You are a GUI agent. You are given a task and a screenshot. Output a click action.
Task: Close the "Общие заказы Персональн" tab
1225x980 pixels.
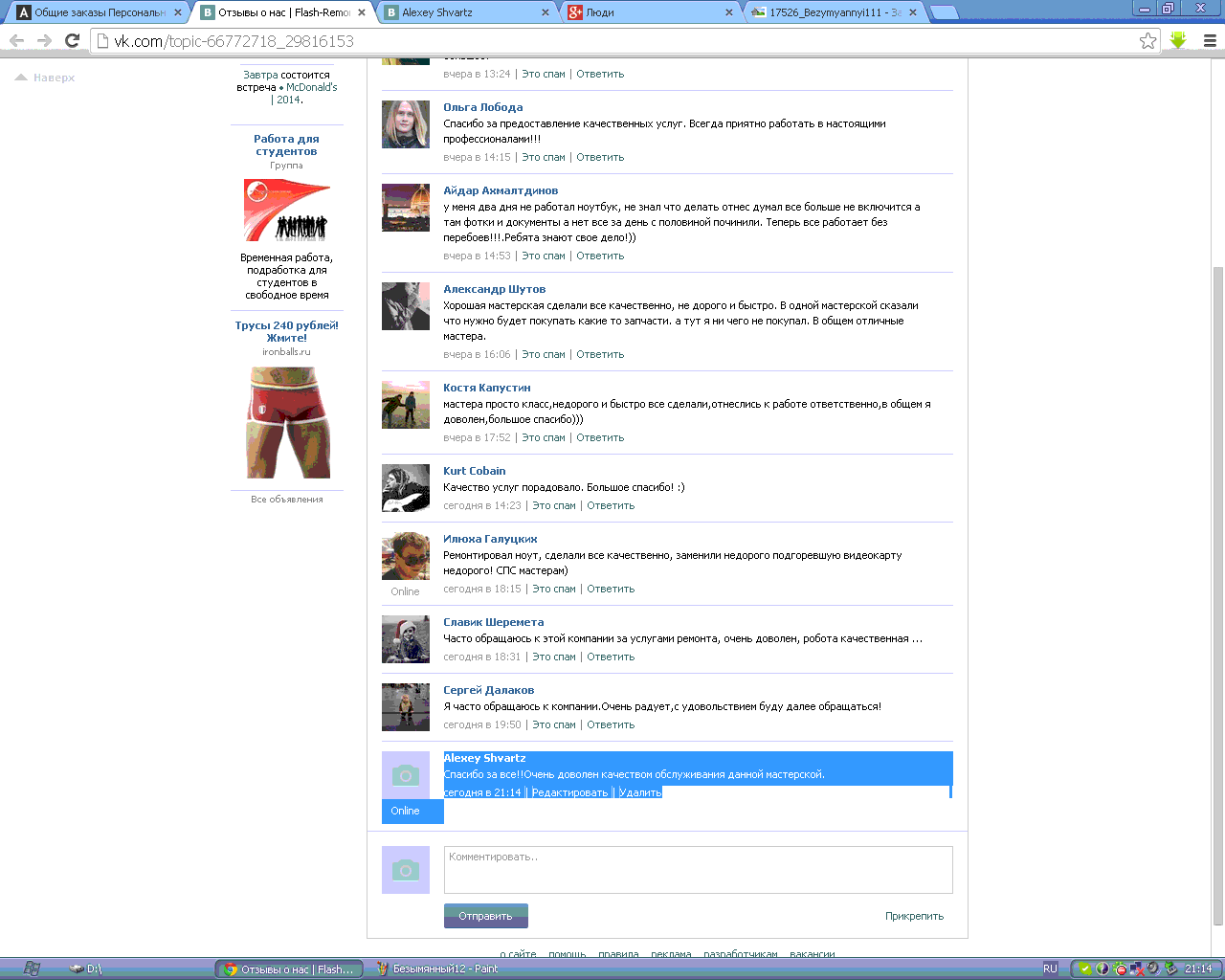[177, 12]
